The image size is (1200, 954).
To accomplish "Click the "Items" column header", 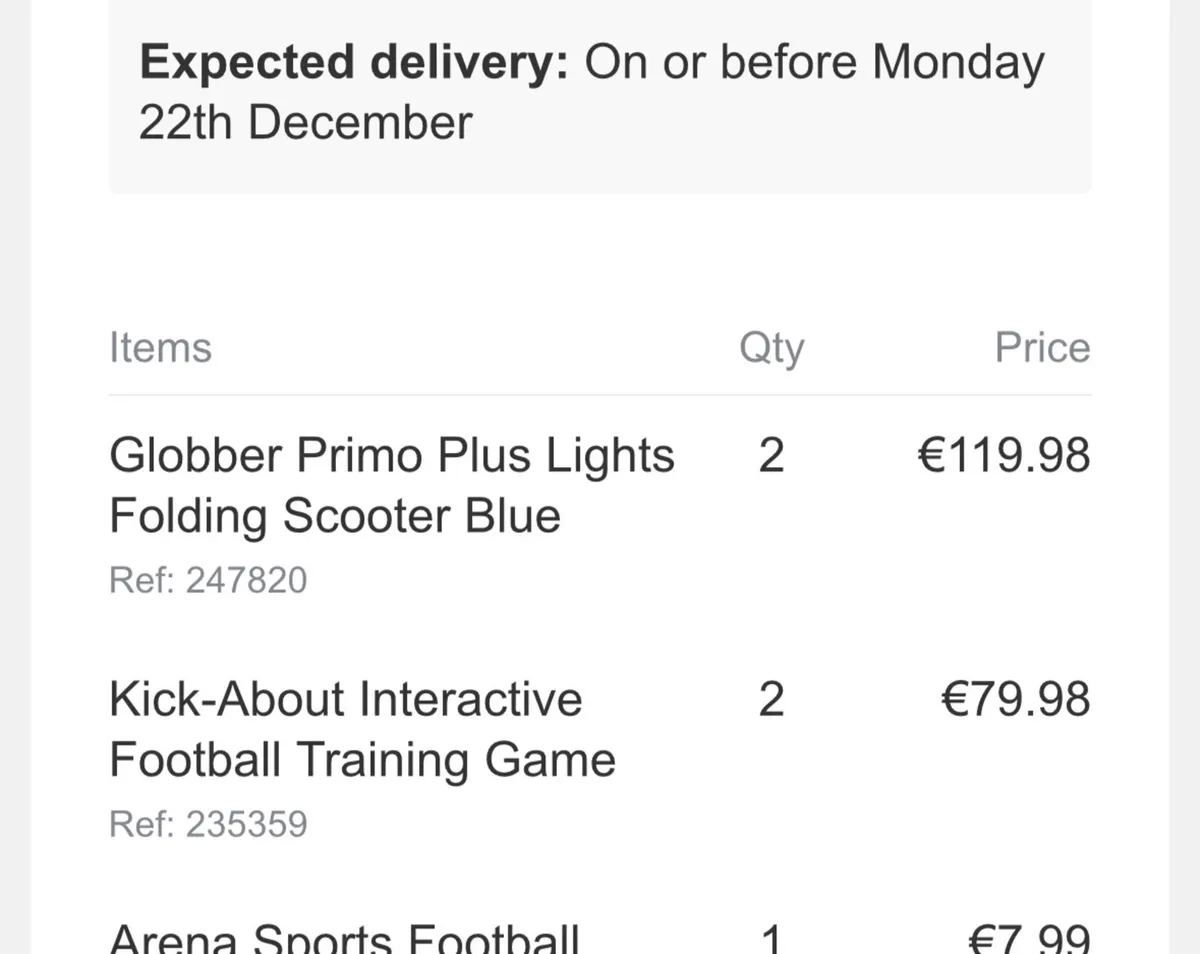I will tap(160, 348).
